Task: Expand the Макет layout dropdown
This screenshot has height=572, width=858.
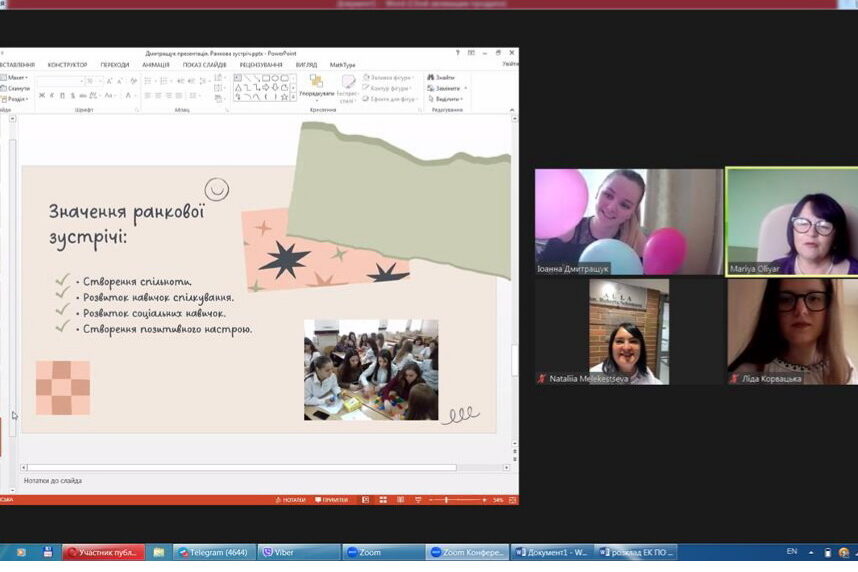Action: point(17,77)
